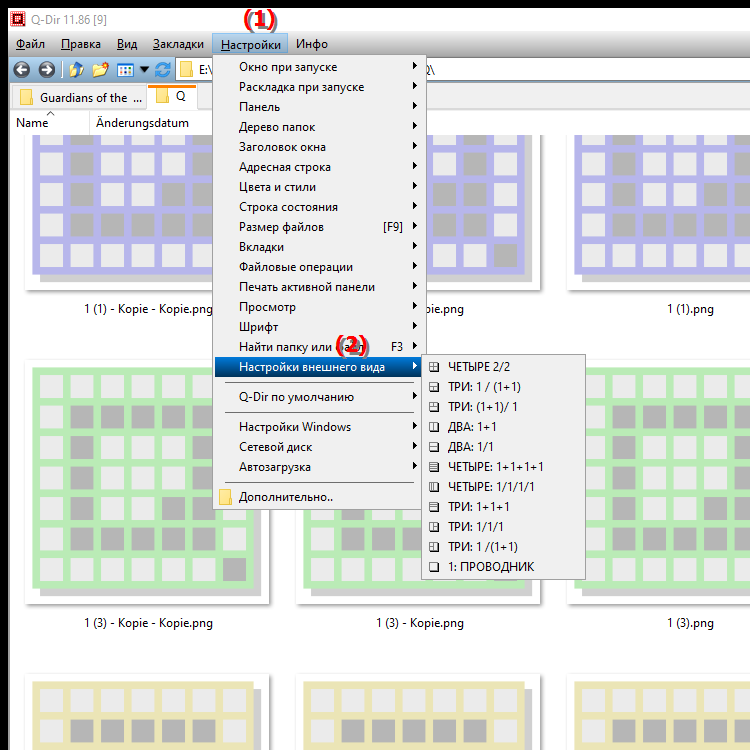
Task: Open the Файл menu
Action: click(x=30, y=44)
